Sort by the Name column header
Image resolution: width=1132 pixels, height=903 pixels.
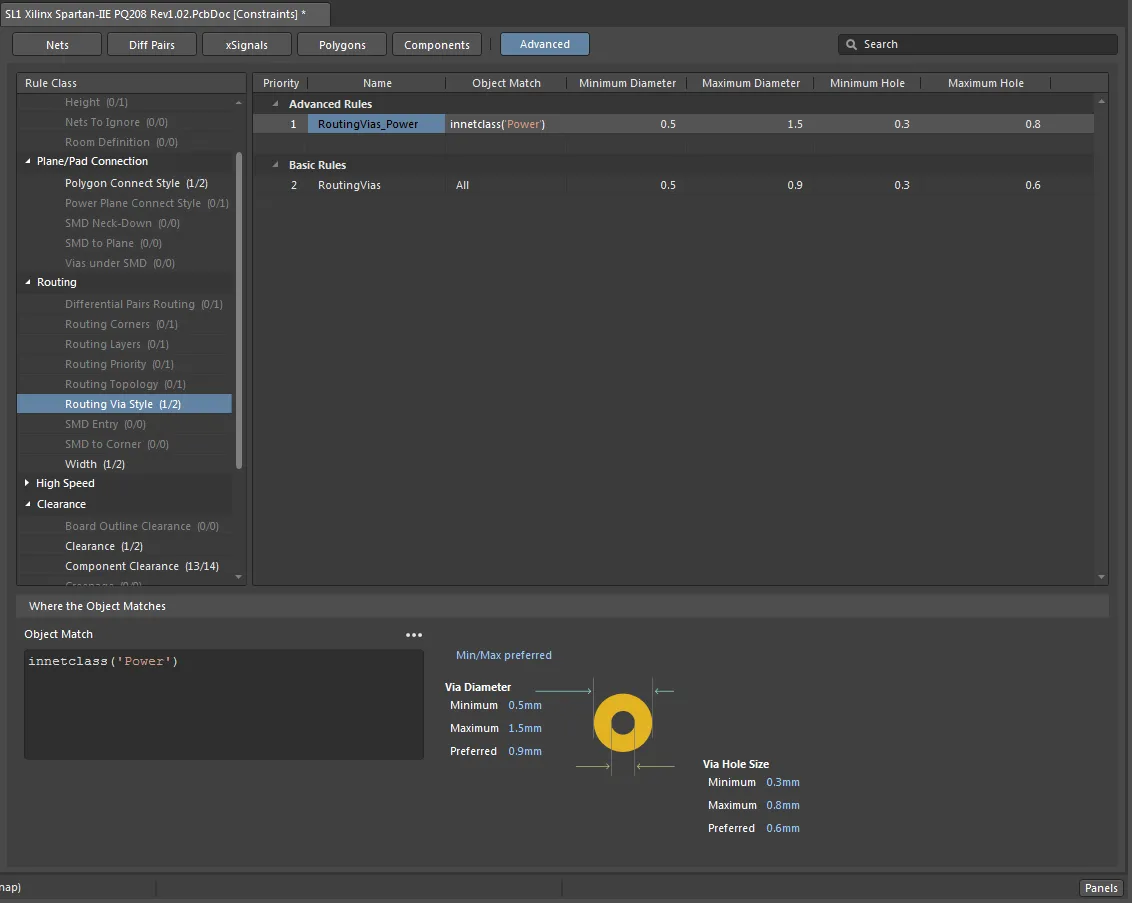coord(377,83)
